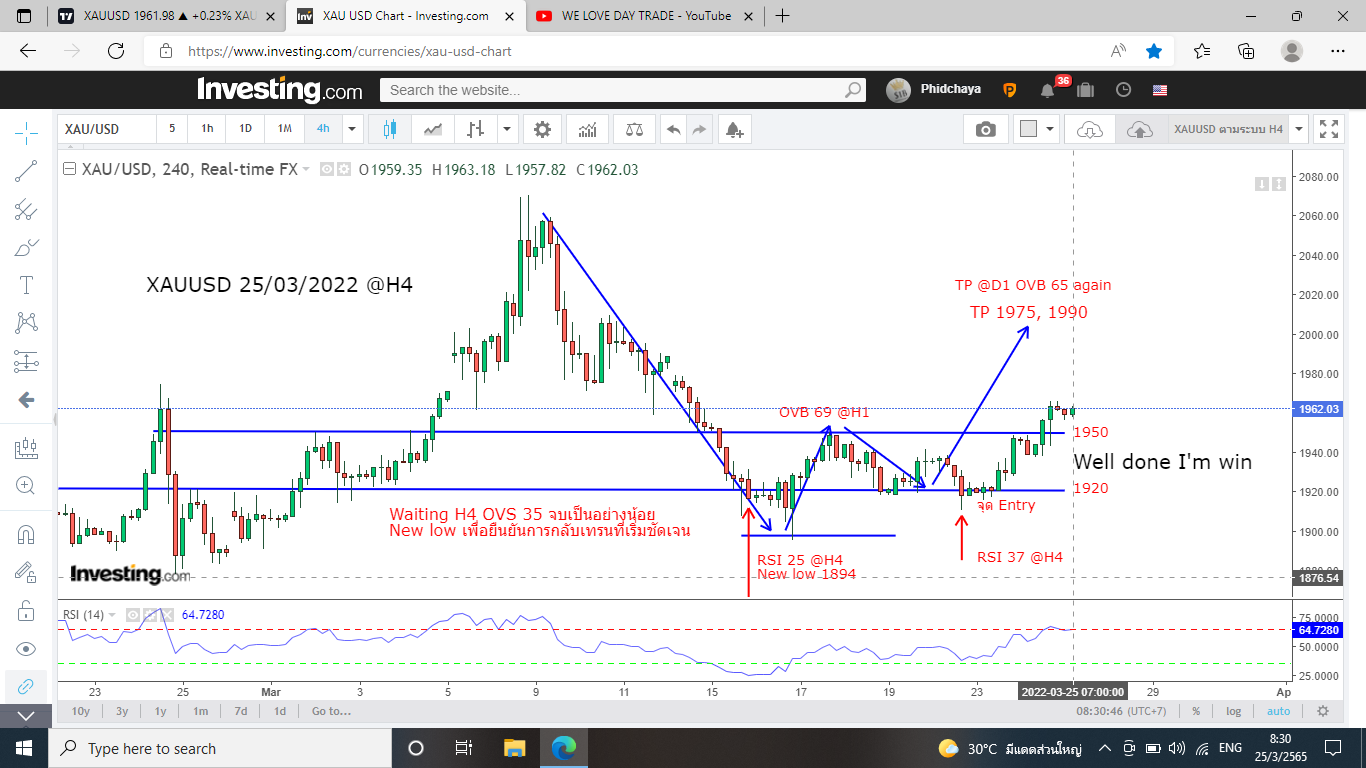Select the brush drawing tool

click(x=26, y=247)
